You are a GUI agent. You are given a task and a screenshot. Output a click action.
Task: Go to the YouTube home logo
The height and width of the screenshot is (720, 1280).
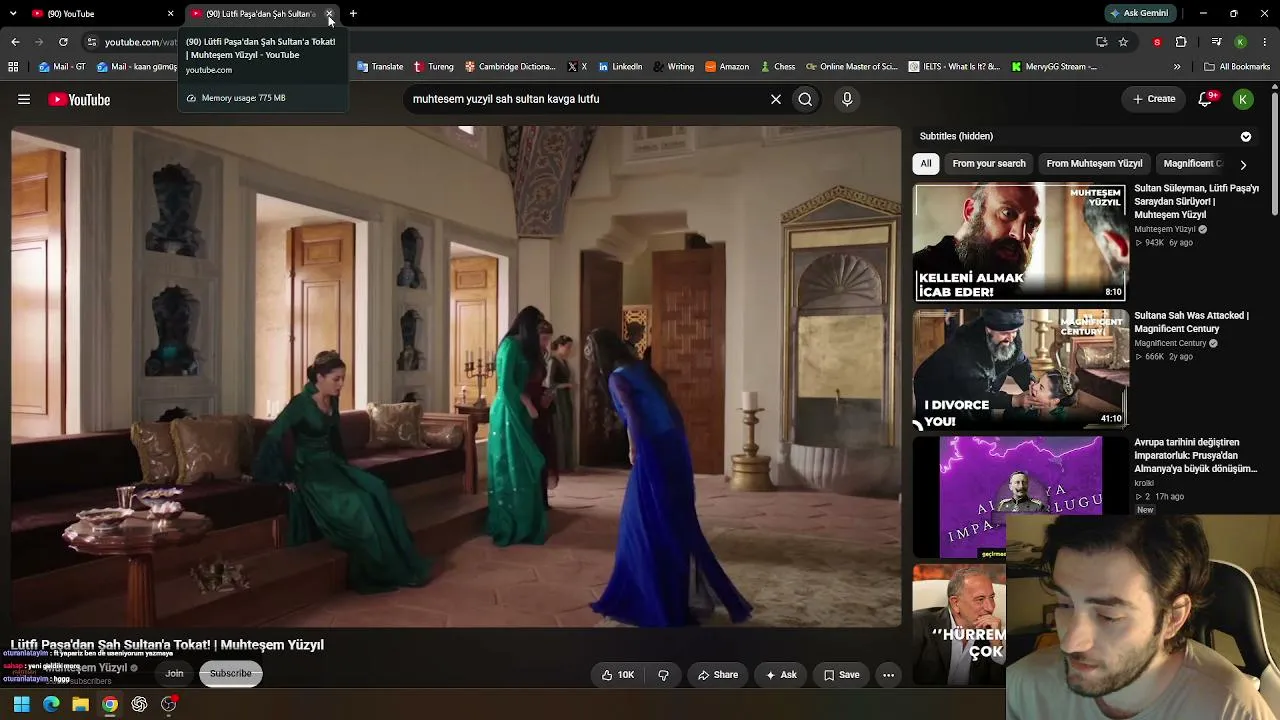79,99
